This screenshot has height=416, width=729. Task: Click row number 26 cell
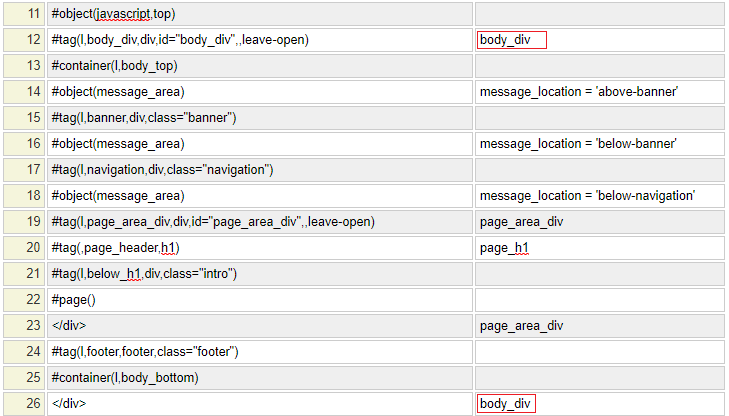tap(23, 404)
